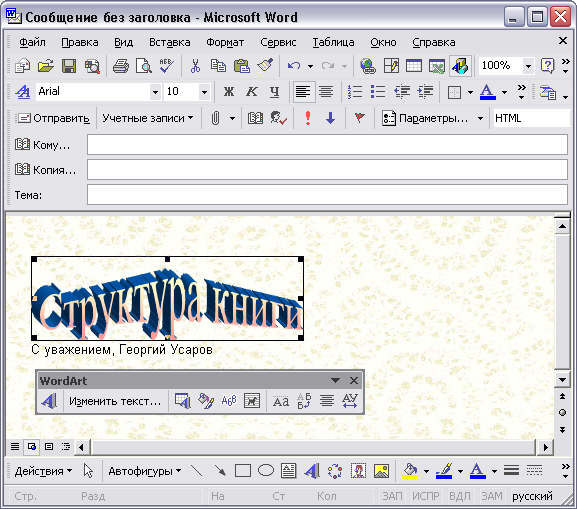The width and height of the screenshot is (577, 509).
Task: Click the attach file paperclip icon
Action: (x=215, y=118)
